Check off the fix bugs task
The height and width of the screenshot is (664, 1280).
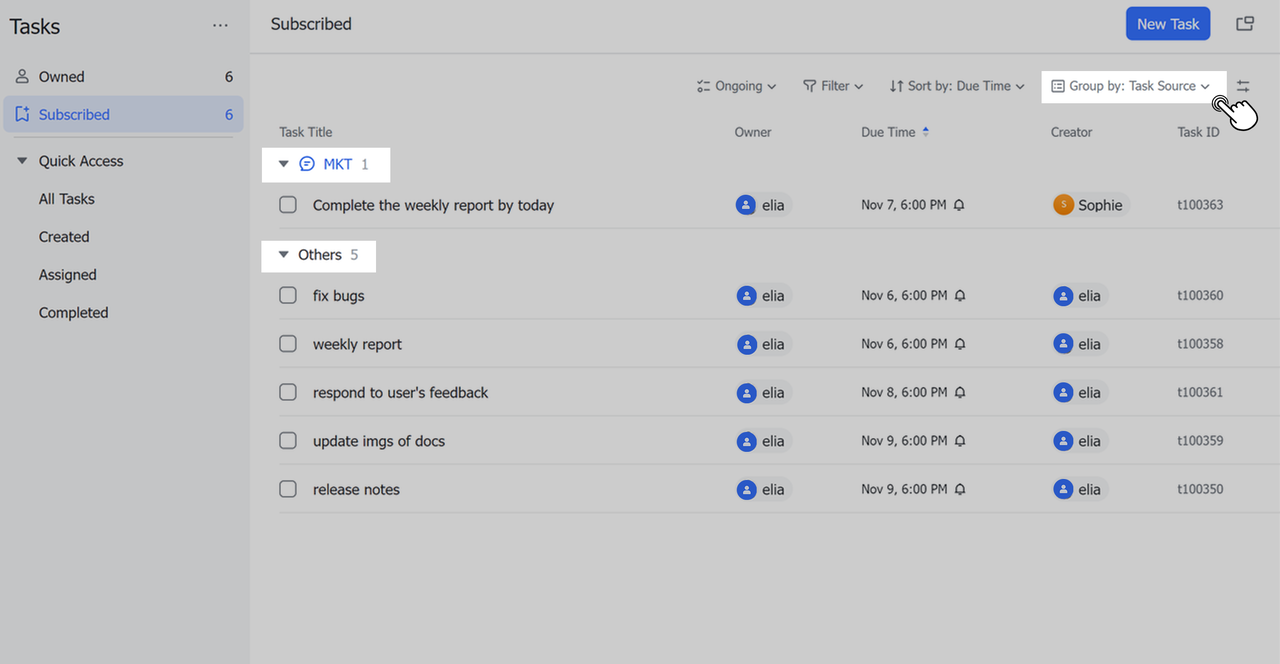(288, 296)
